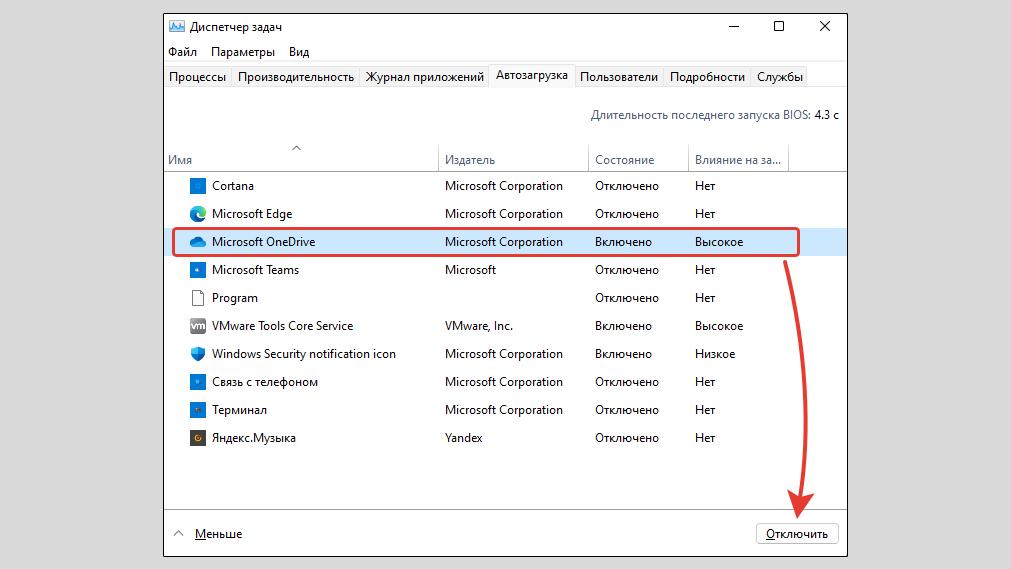Select the Автозагрузка tab
The image size is (1011, 569).
point(531,75)
